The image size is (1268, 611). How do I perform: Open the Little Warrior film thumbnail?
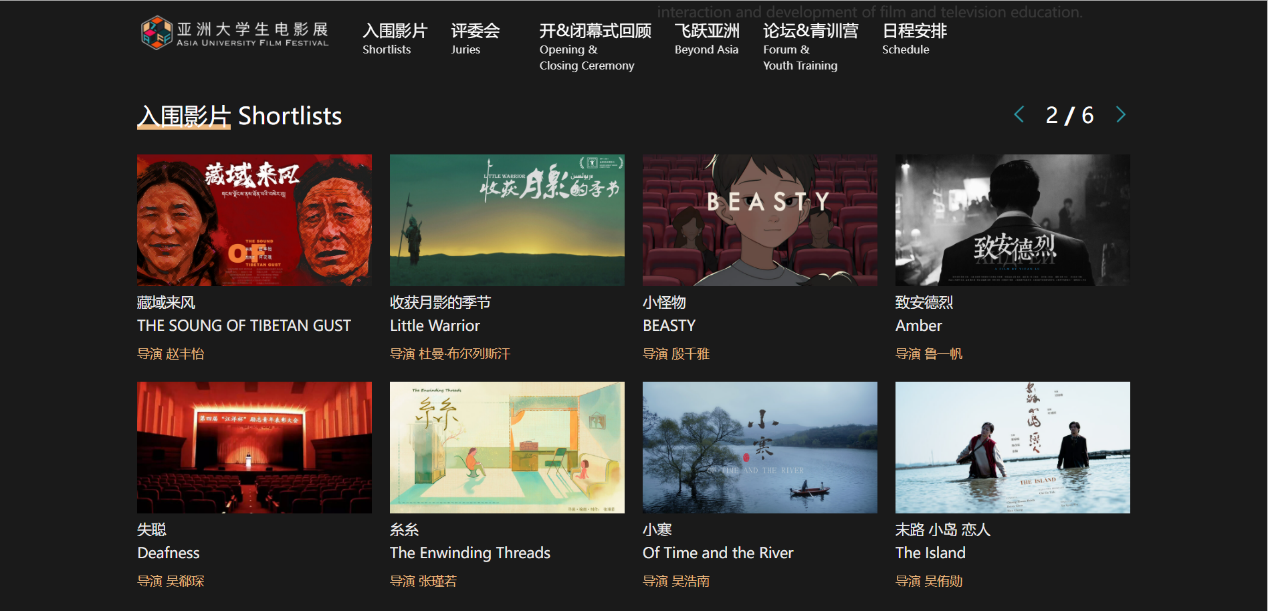click(x=507, y=220)
